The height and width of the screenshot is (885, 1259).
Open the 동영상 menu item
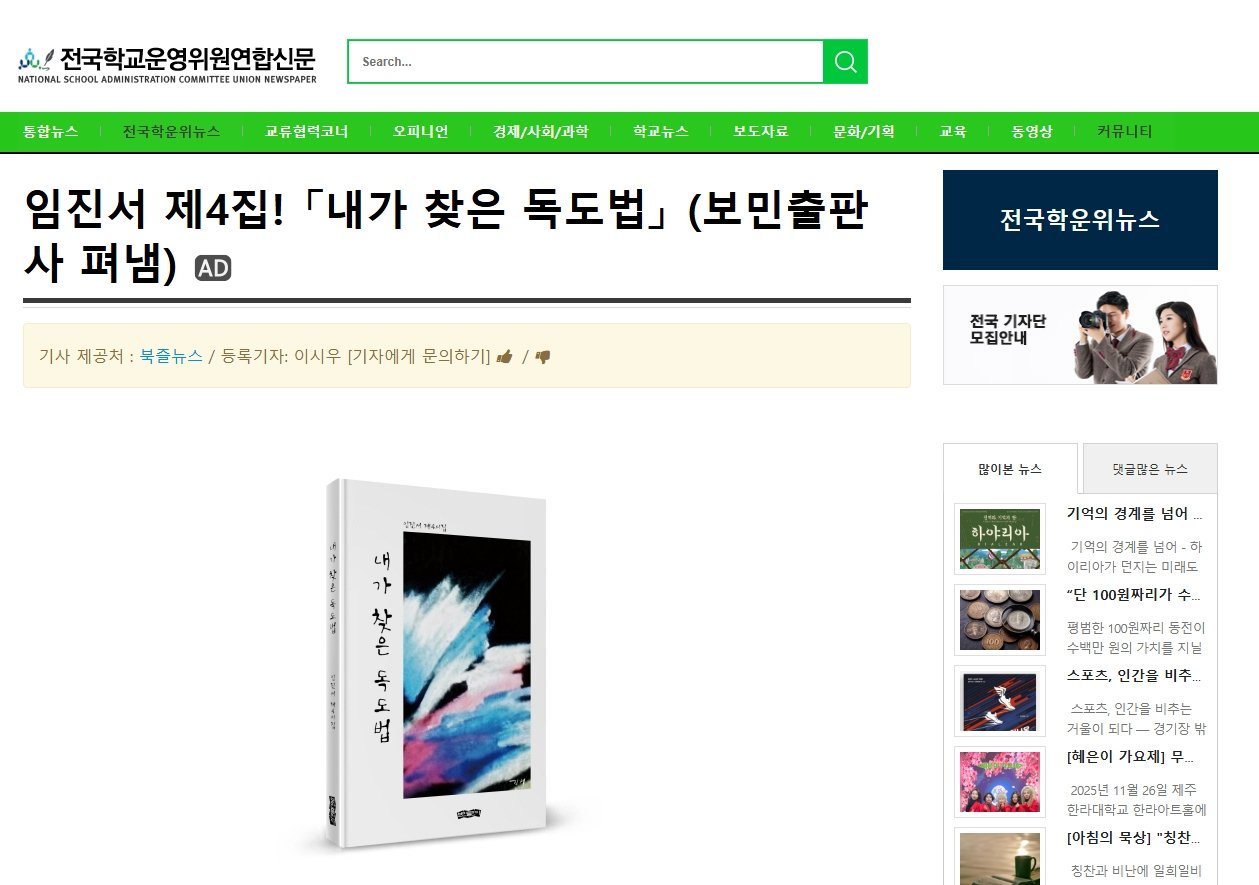pos(1031,131)
